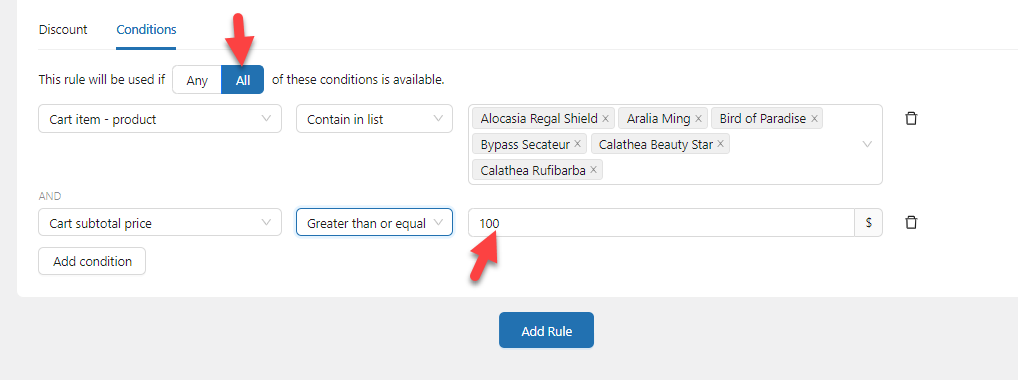Click the Add Rule button
Viewport: 1018px width, 380px height.
point(547,331)
